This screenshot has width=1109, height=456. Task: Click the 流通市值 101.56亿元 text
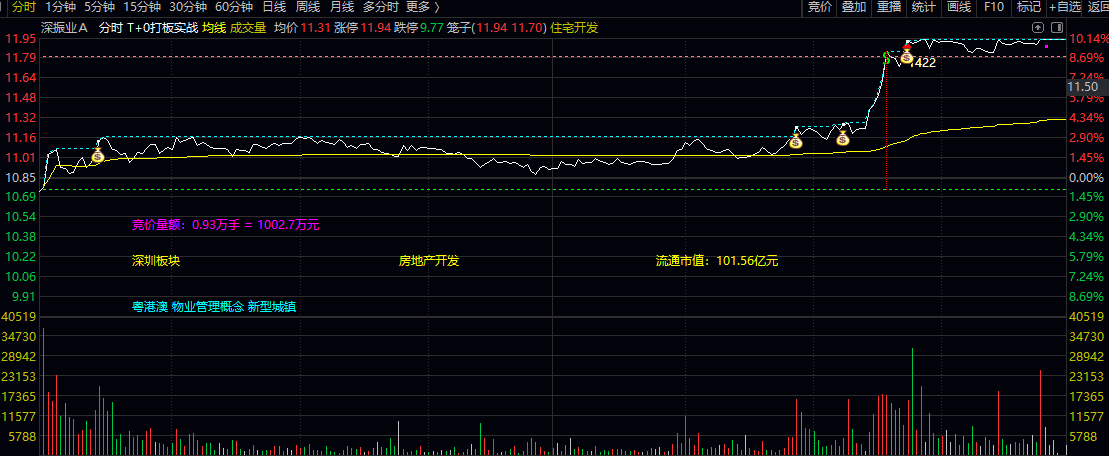[x=716, y=261]
